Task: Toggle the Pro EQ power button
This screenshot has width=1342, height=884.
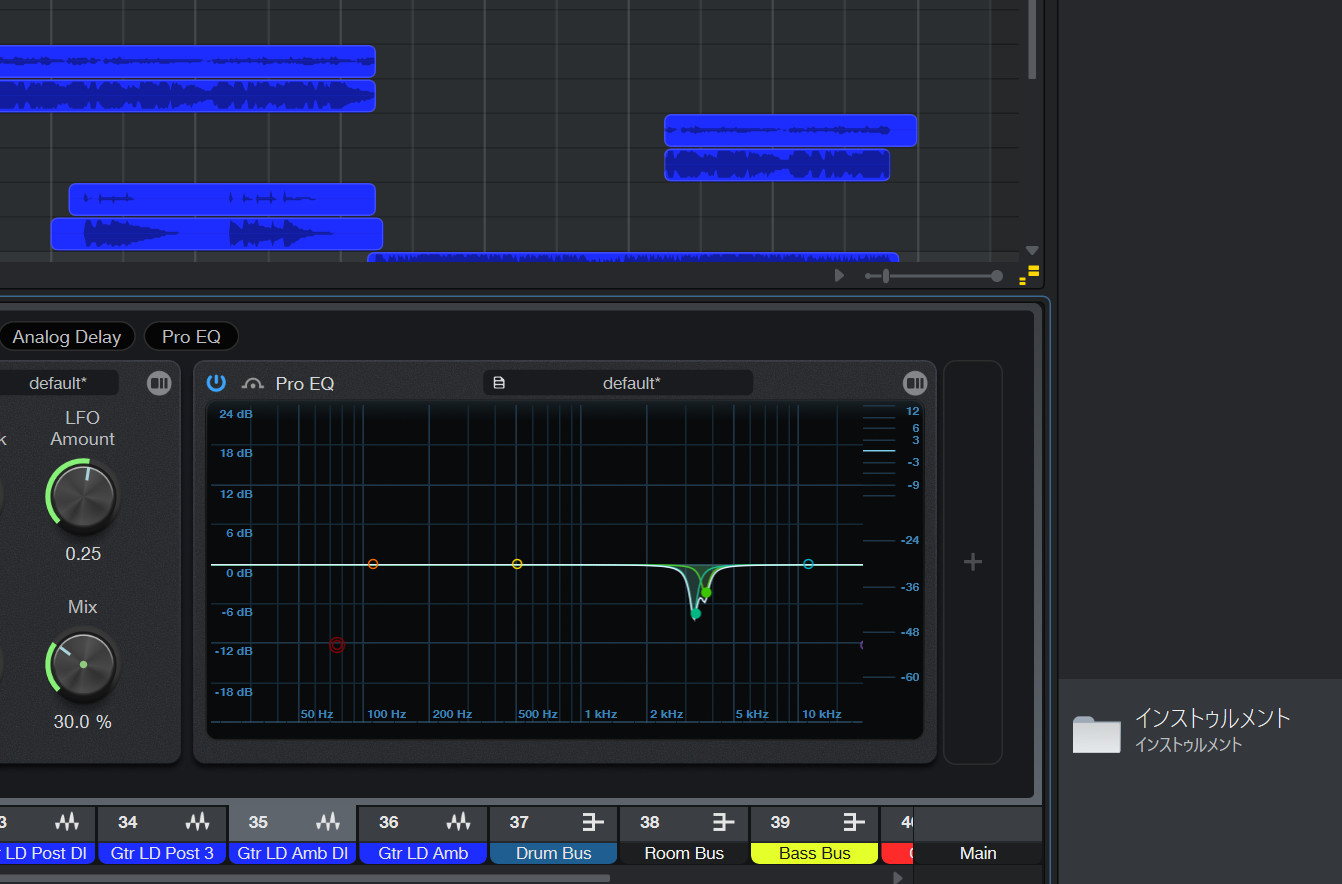Action: click(x=216, y=383)
